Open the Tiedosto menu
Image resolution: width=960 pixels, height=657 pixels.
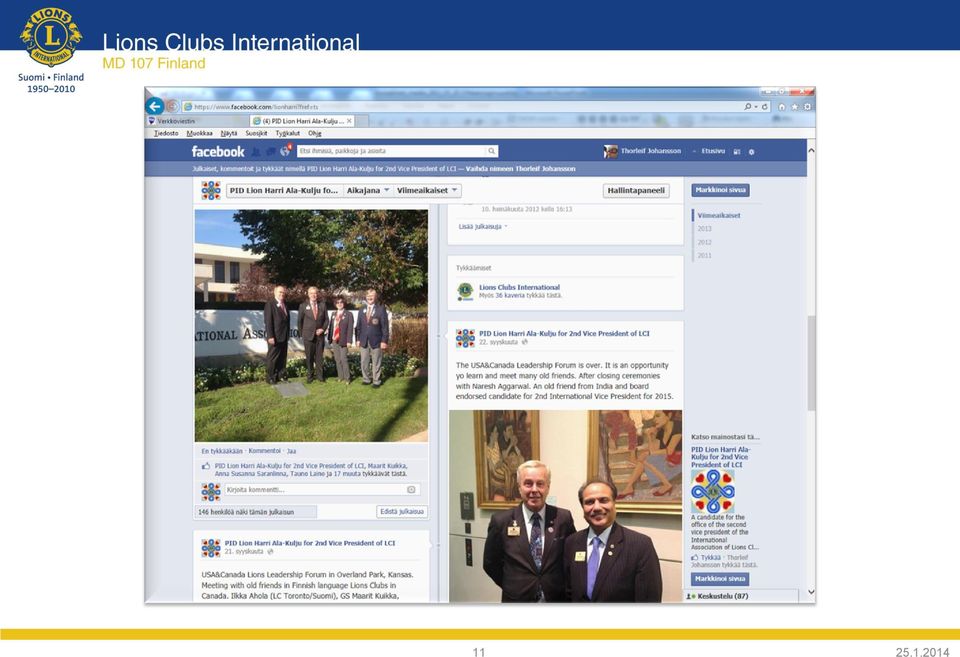(x=166, y=133)
